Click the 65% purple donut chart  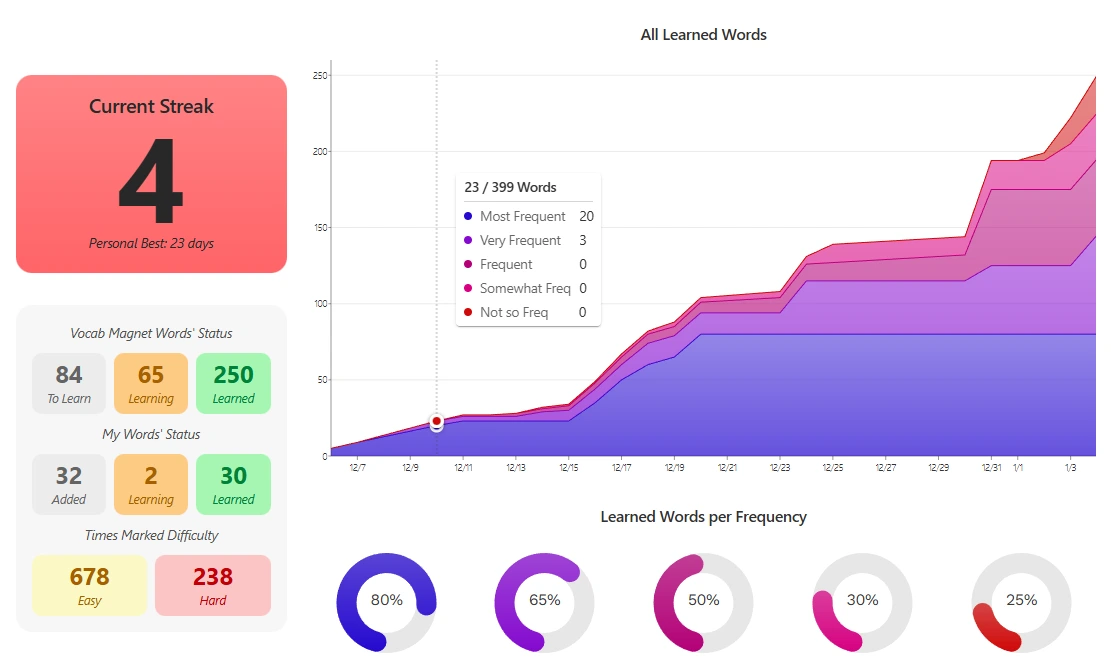coord(545,601)
